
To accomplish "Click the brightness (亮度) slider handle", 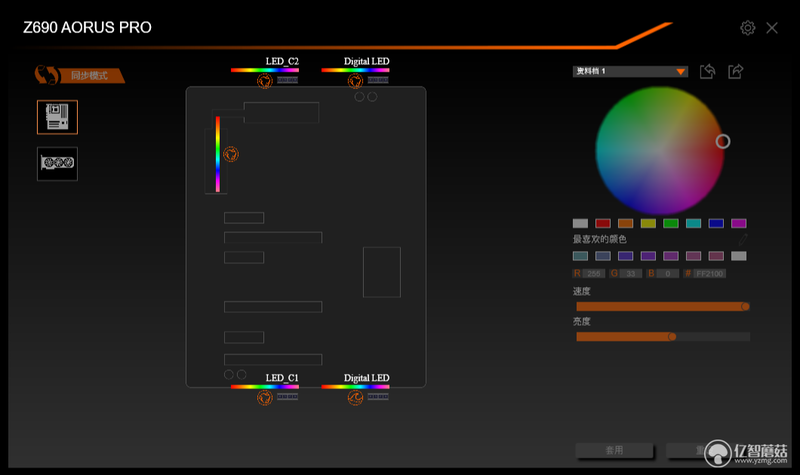I will point(672,337).
